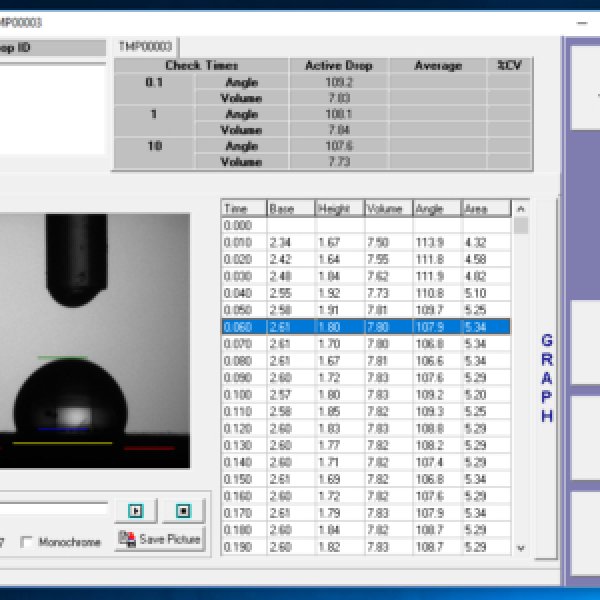Click the data table scrollbar thumb
This screenshot has width=600, height=600.
[520, 225]
